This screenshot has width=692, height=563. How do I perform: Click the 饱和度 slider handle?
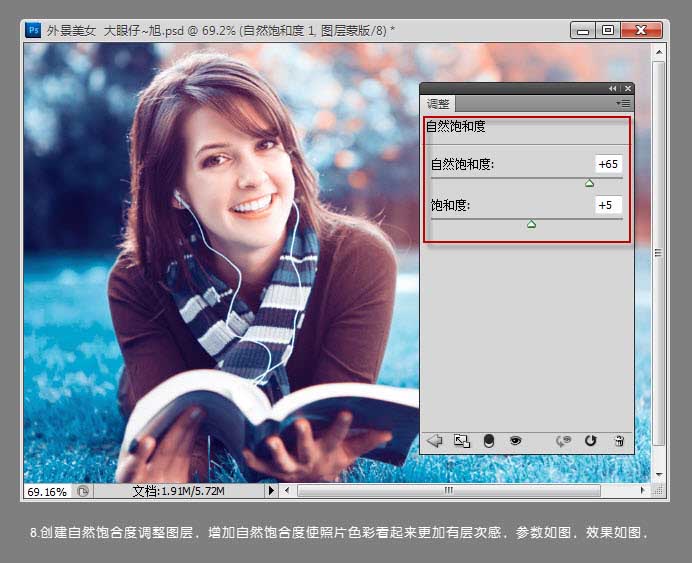coord(531,224)
